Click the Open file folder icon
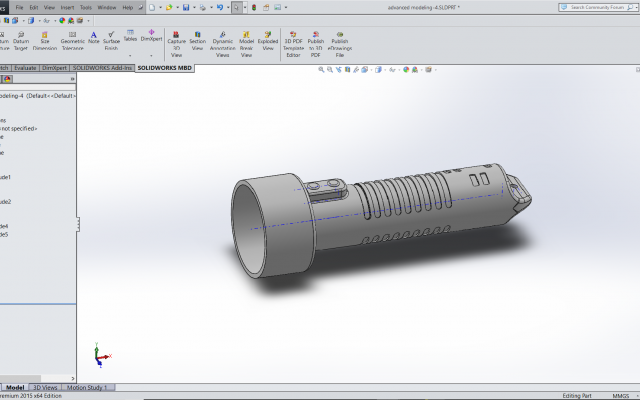 click(x=169, y=7)
